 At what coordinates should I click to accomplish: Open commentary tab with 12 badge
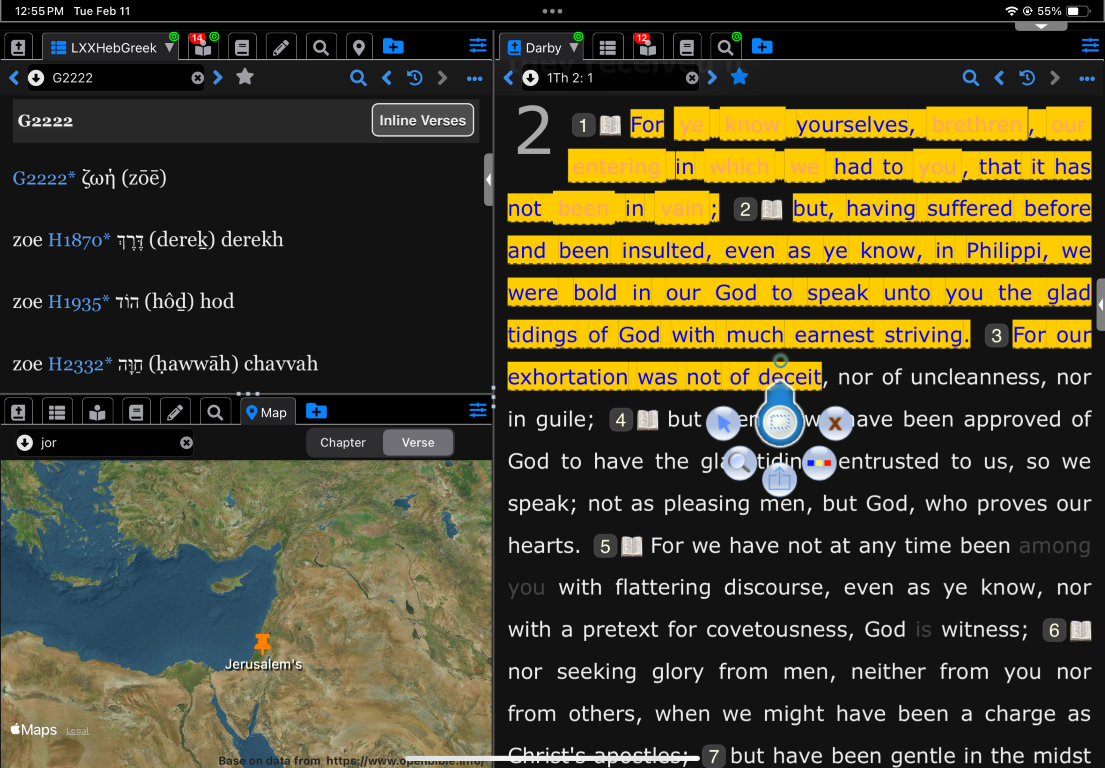coord(646,47)
